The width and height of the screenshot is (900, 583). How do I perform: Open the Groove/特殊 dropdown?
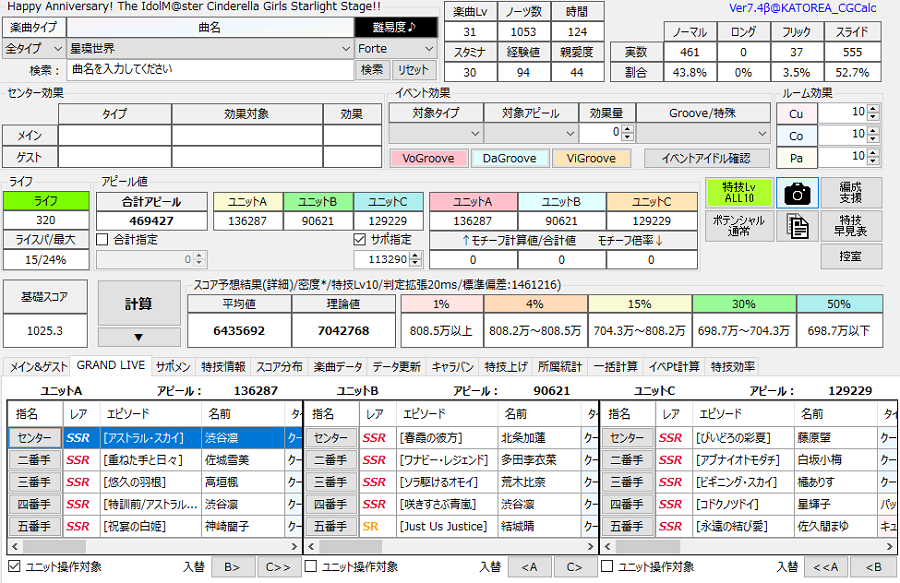[x=703, y=133]
